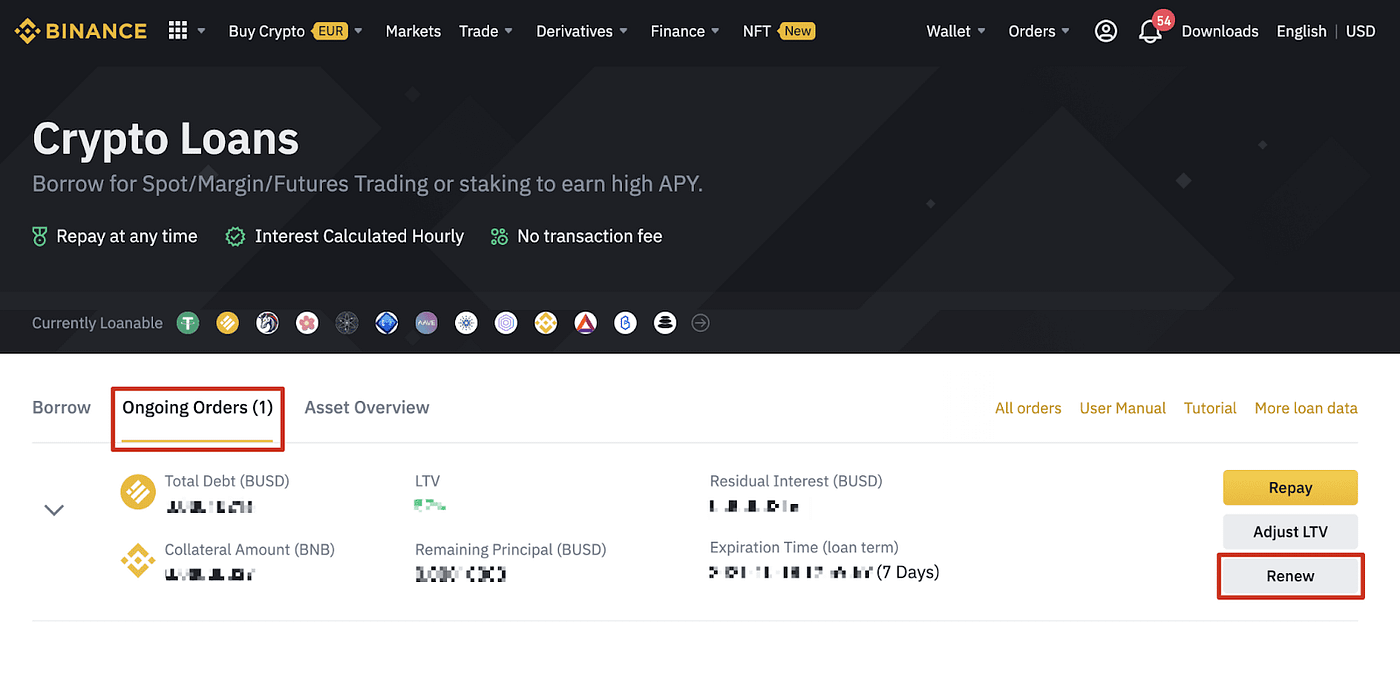
Task: Open the More loan data link
Action: pyautogui.click(x=1306, y=408)
